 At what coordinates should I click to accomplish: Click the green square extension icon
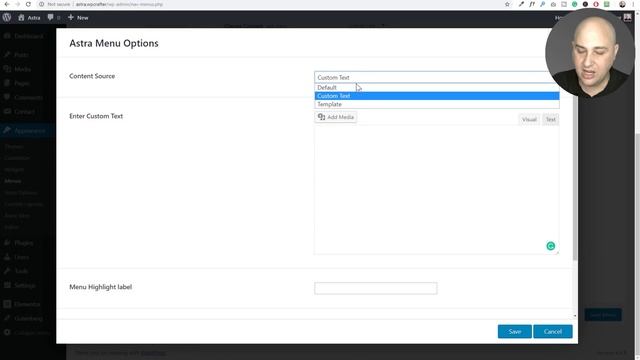pyautogui.click(x=607, y=4)
